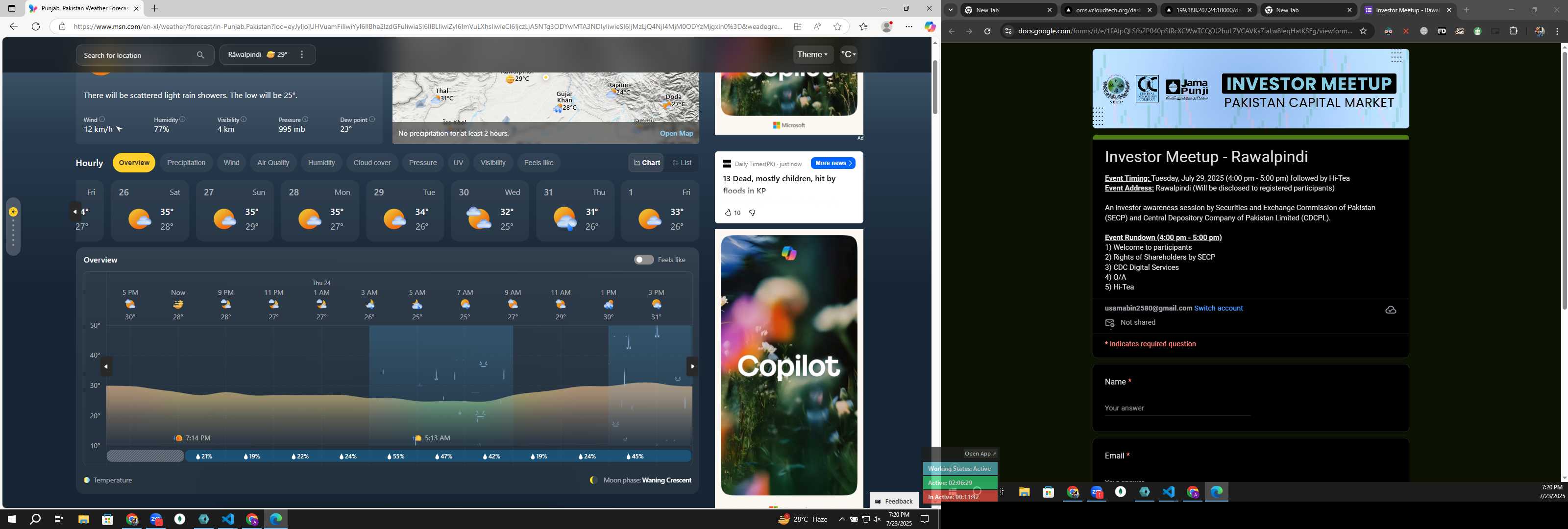Select the Humidity hourly tab
The width and height of the screenshot is (1568, 529).
[321, 163]
